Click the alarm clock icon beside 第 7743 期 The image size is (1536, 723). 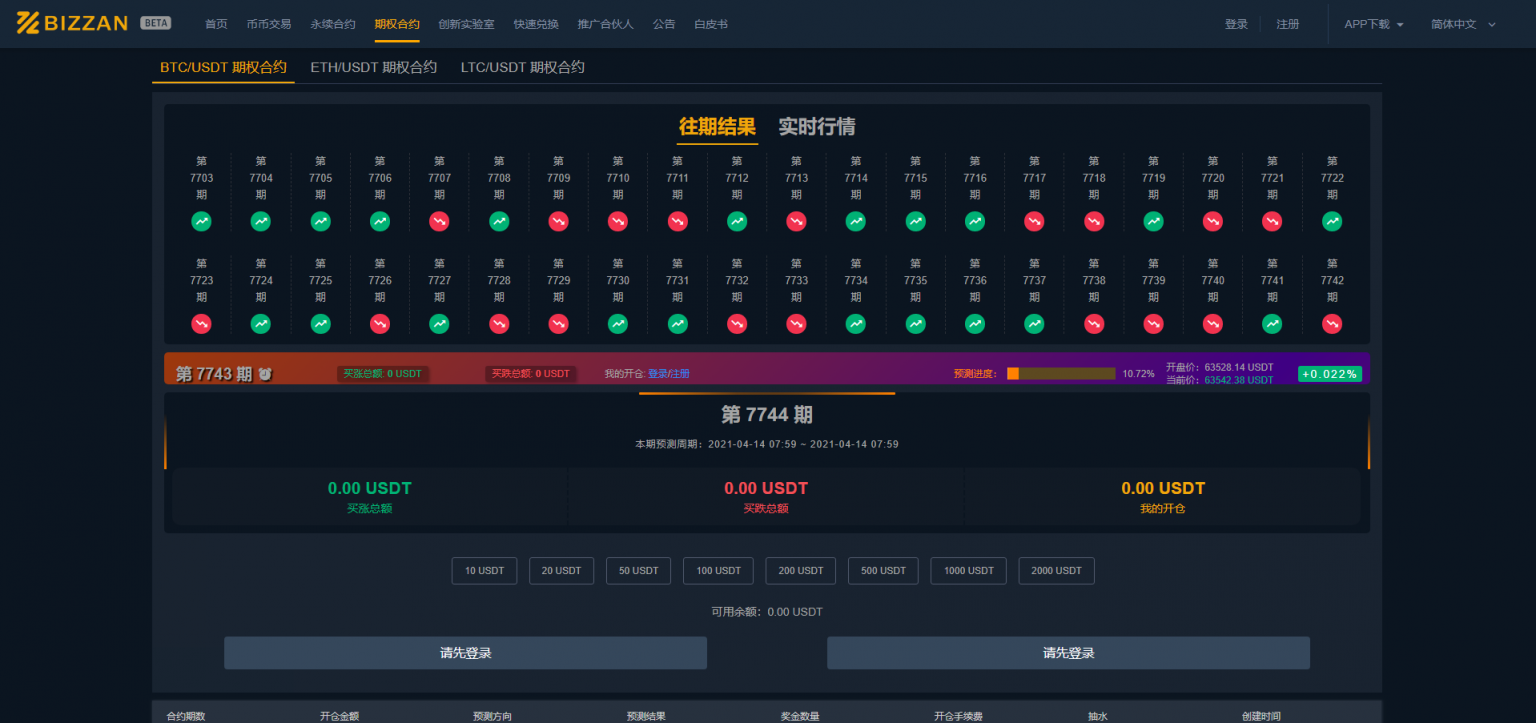click(265, 374)
